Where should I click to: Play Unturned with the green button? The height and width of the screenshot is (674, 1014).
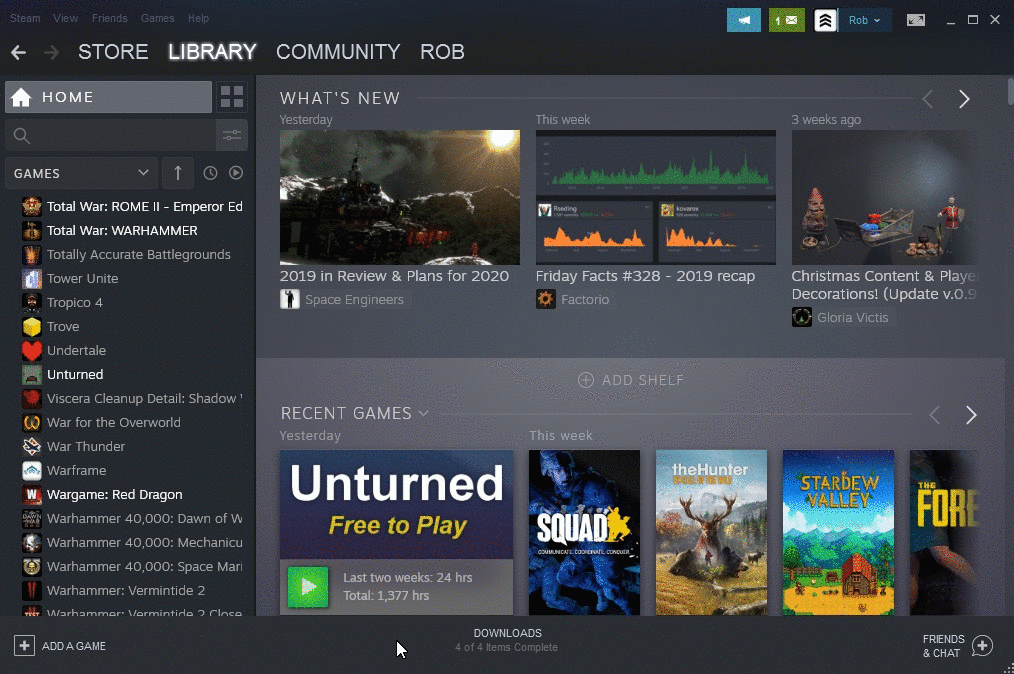pos(308,587)
